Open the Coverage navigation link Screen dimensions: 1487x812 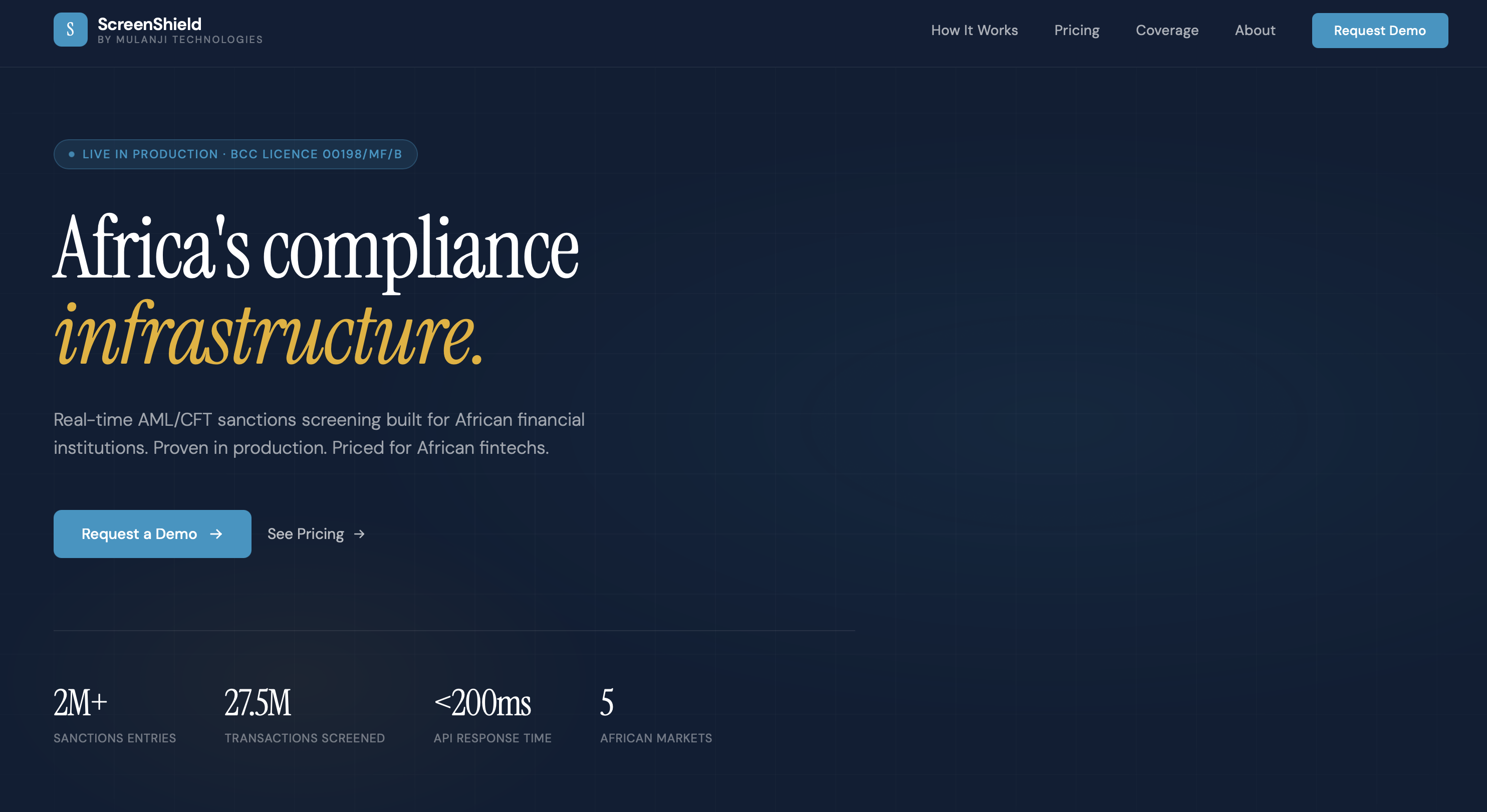1167,30
